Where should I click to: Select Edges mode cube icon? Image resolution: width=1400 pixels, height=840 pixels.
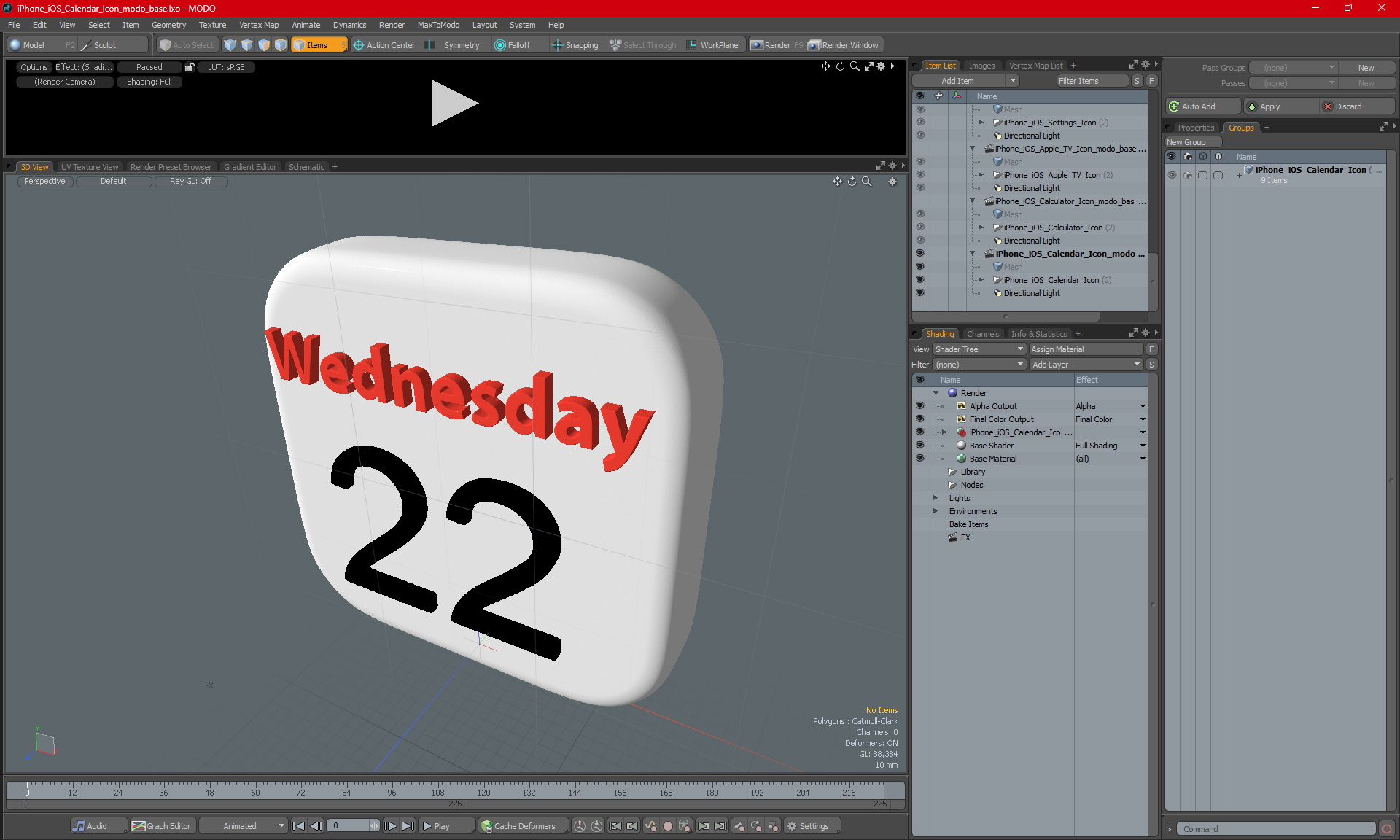pyautogui.click(x=247, y=45)
